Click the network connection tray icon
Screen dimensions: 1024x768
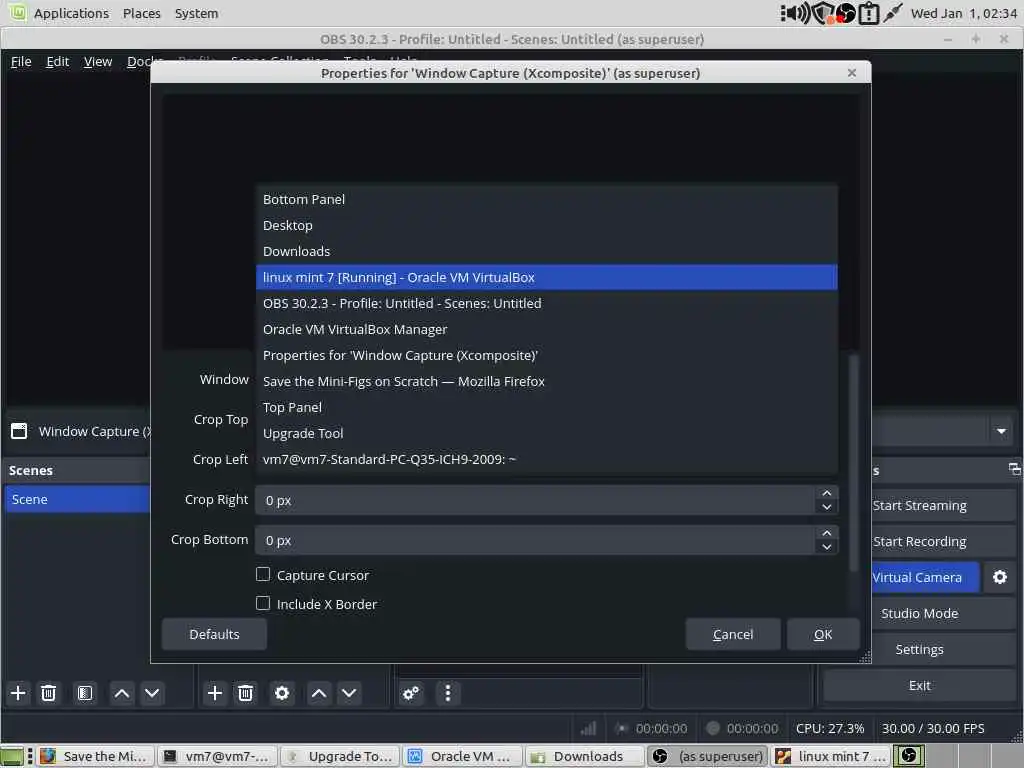click(x=892, y=13)
